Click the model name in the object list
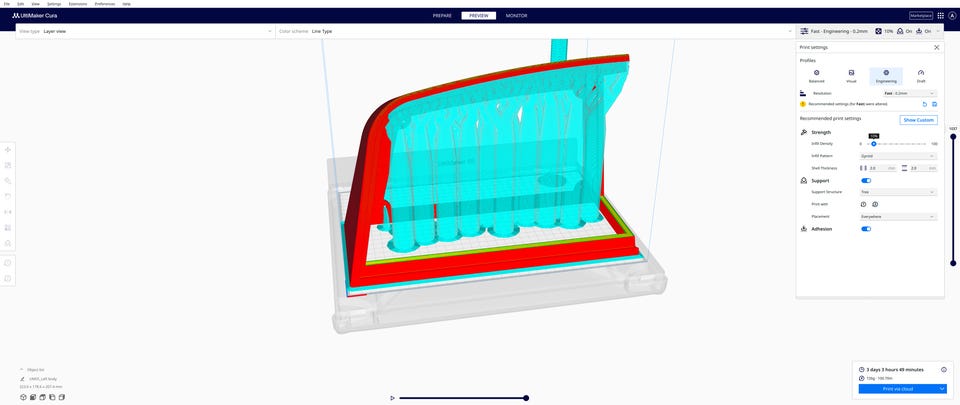Screen dimensions: 960x405 pos(43,379)
